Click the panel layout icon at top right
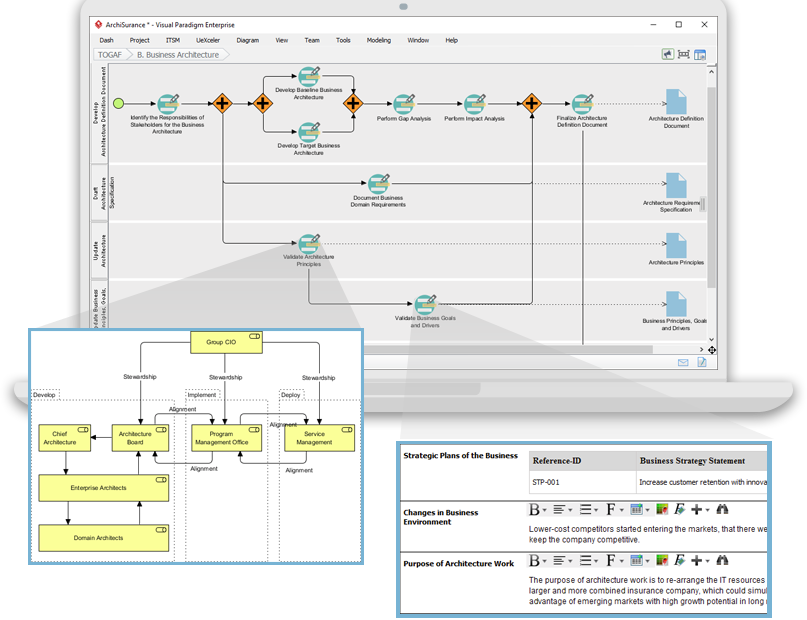 tap(700, 54)
